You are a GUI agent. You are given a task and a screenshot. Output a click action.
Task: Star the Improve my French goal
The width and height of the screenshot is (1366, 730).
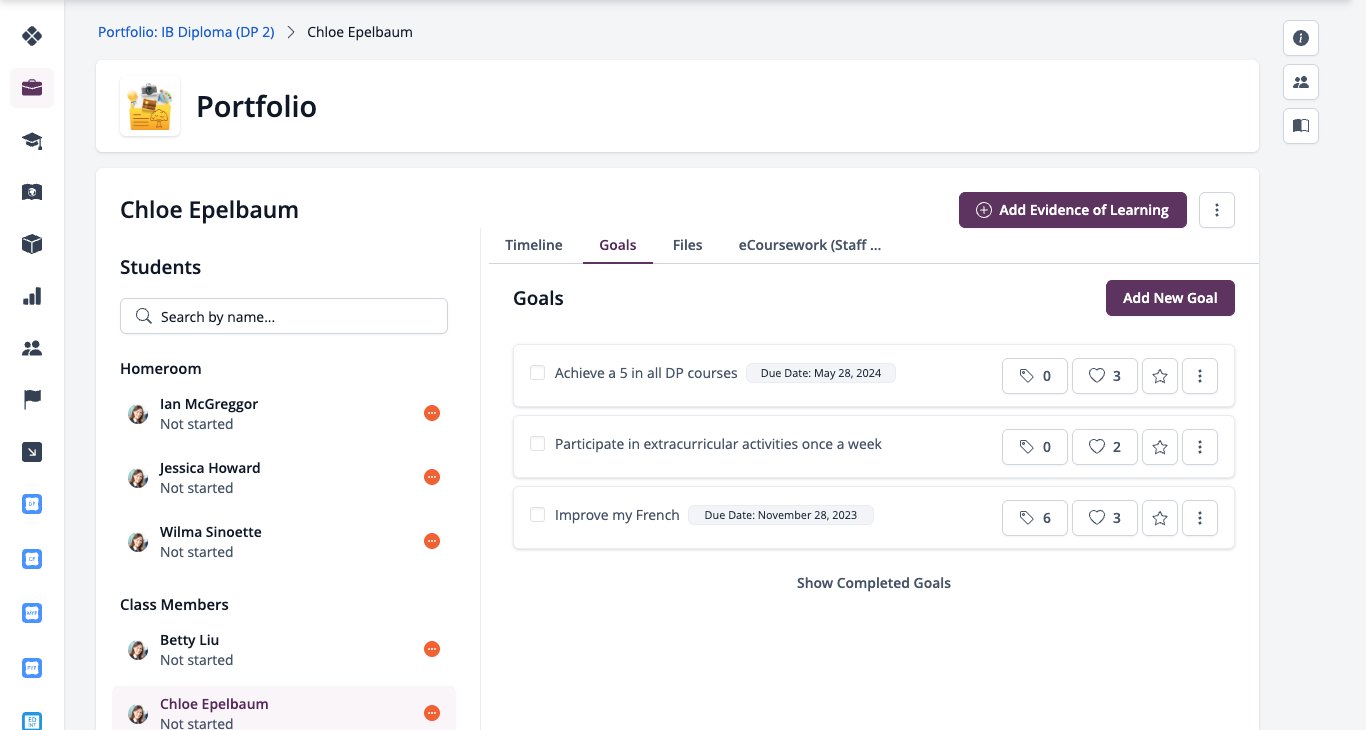(x=1160, y=518)
